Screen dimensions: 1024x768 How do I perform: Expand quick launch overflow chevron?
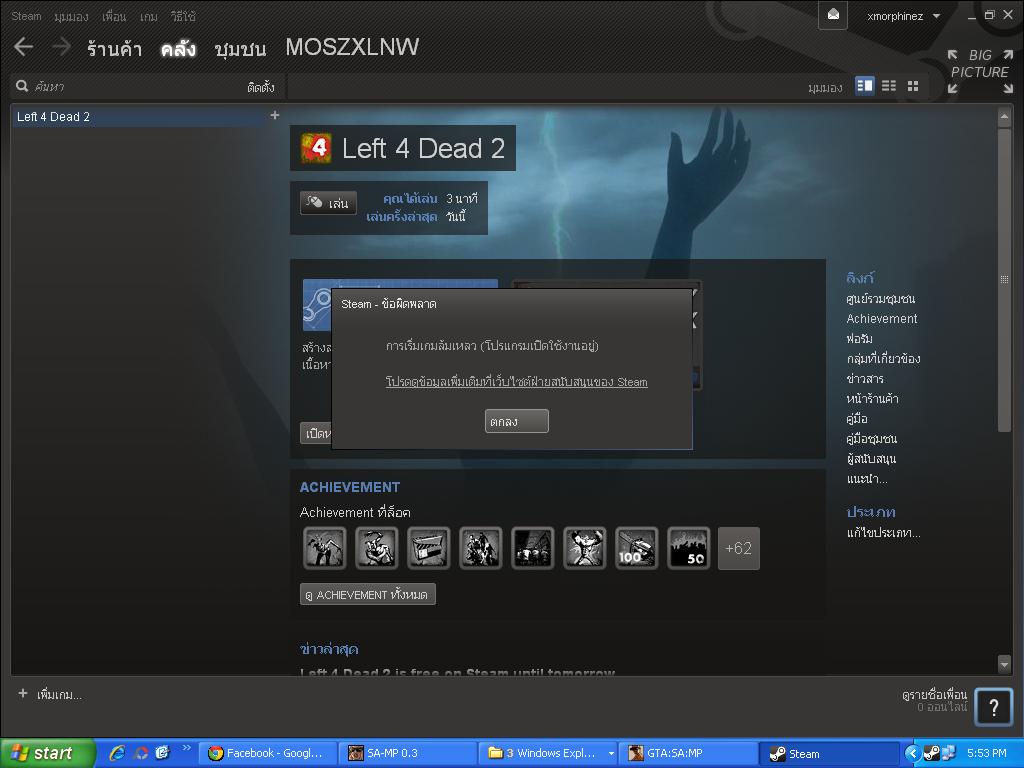point(186,748)
